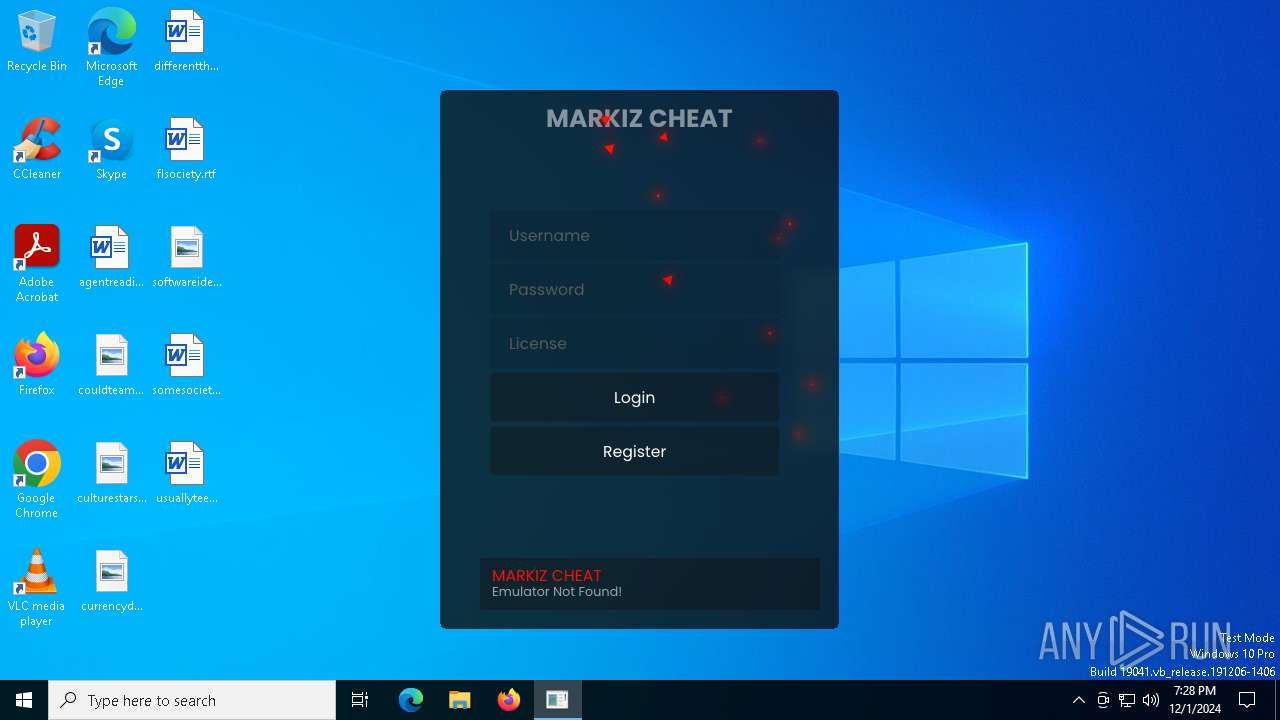This screenshot has width=1280, height=720.
Task: Select the Firefox desktop shortcut
Action: click(x=37, y=366)
